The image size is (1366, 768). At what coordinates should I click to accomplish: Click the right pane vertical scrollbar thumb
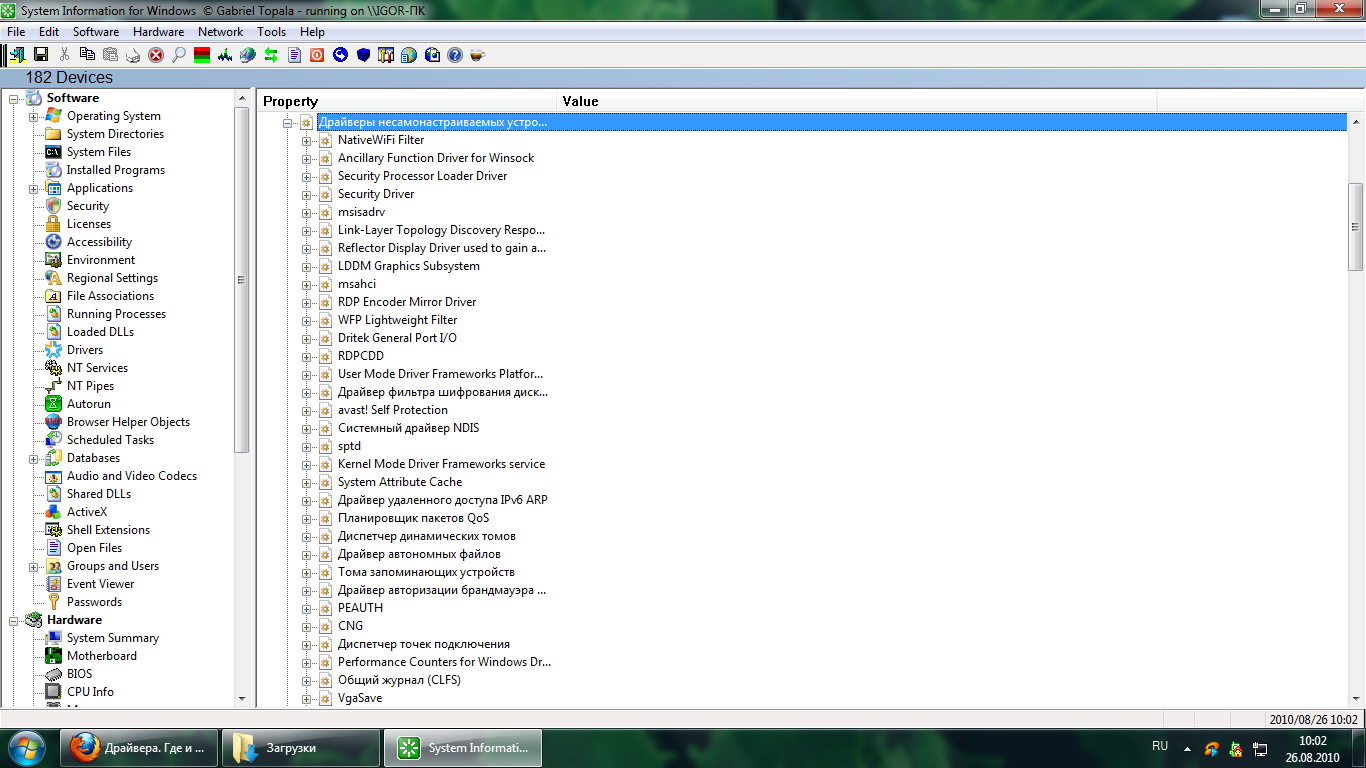[x=1356, y=227]
